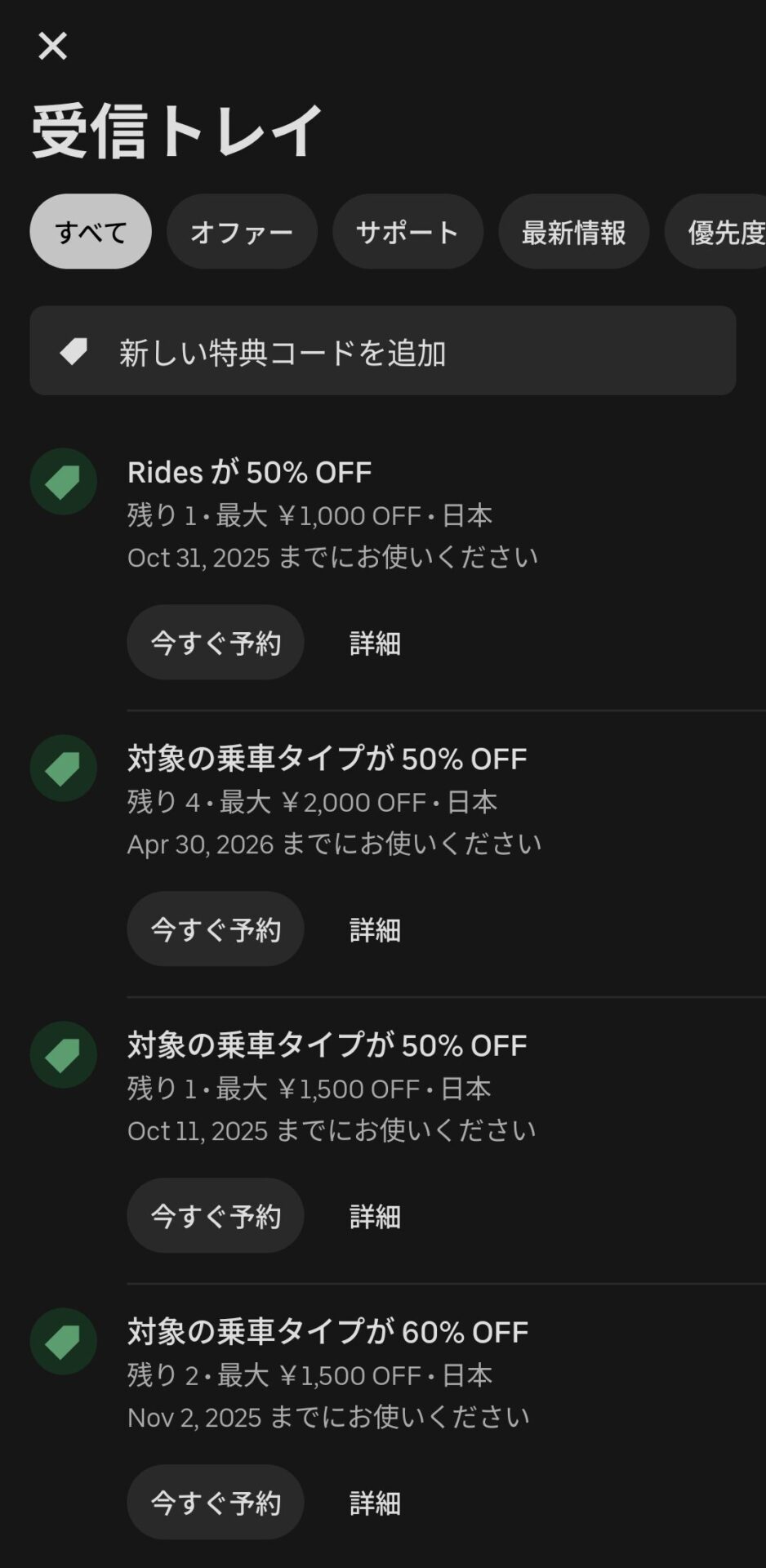This screenshot has width=766, height=1568.
Task: Tap green tag icon of Apr 30, 2026 offer
Action: (63, 768)
